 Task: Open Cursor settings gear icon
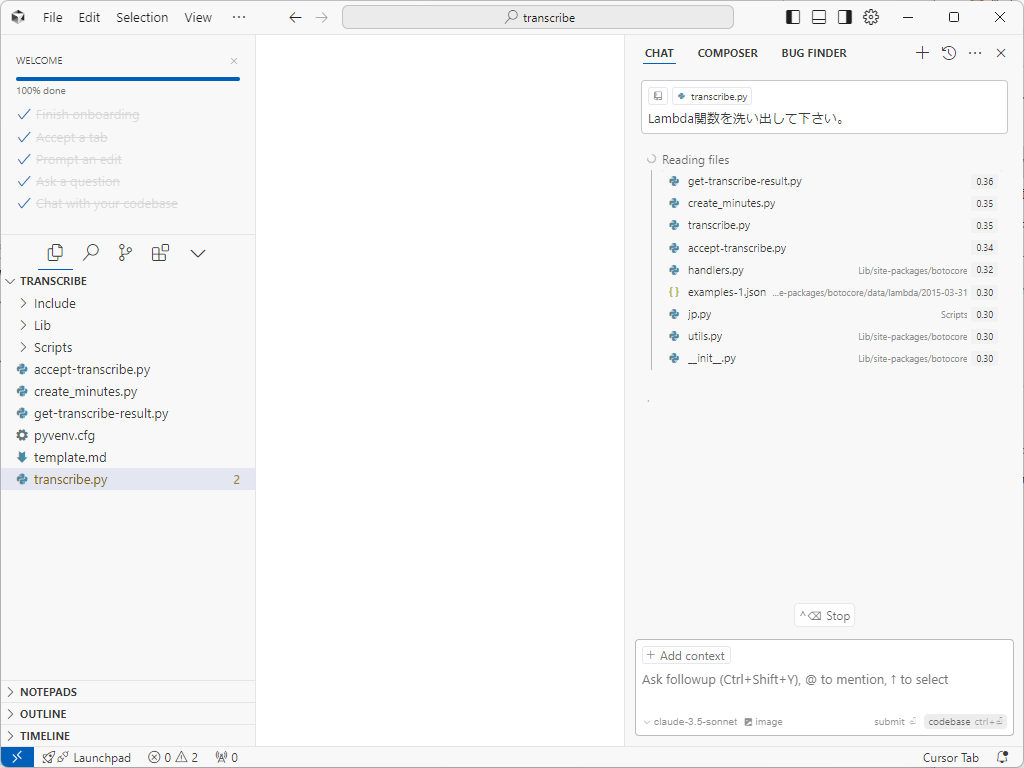tap(871, 17)
